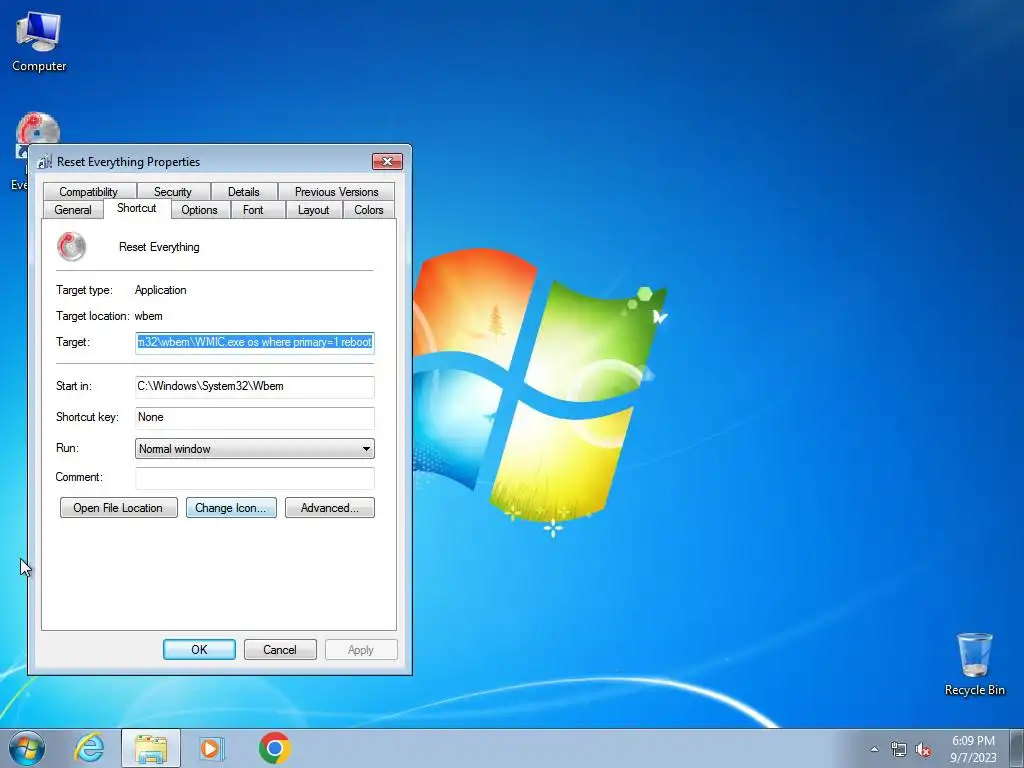Switch to the Security tab
This screenshot has height=768, width=1024.
pos(173,191)
